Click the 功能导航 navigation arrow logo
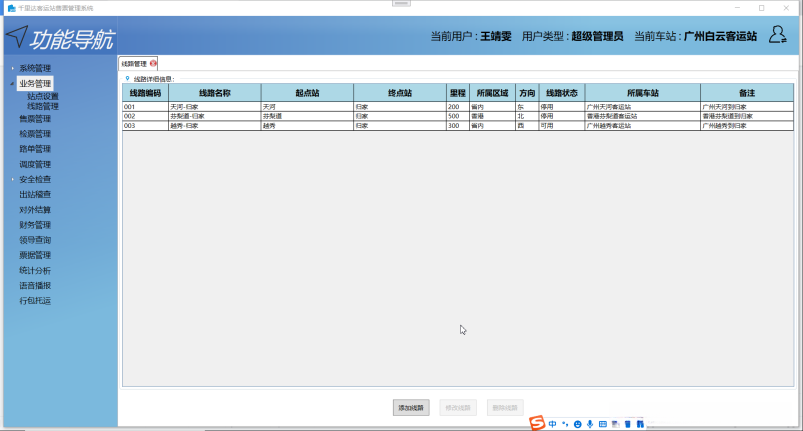 click(17, 37)
